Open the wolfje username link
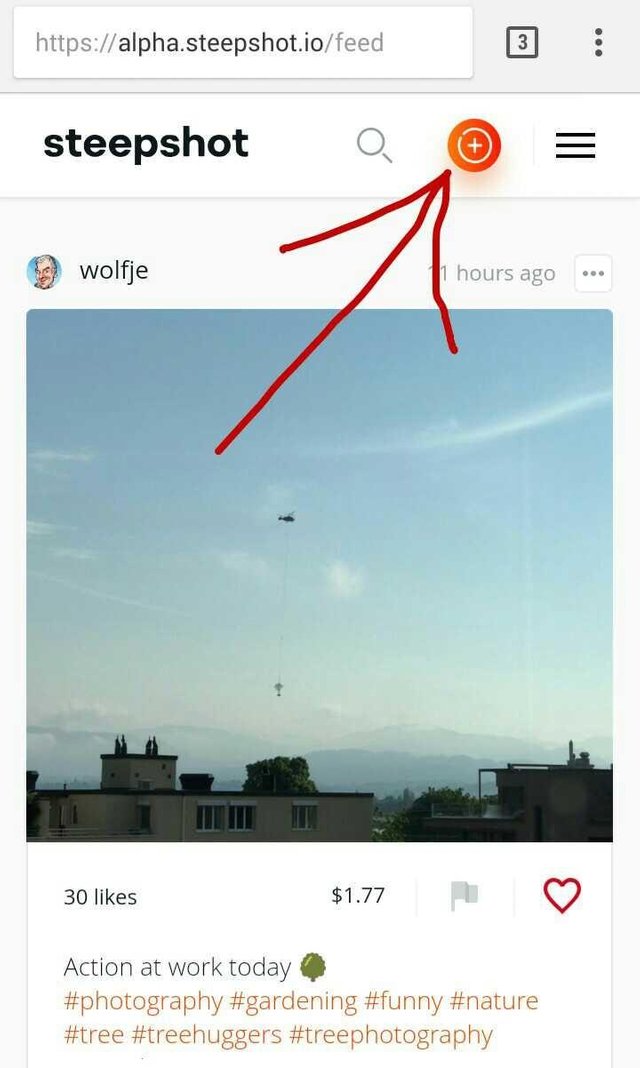Viewport: 640px width, 1068px height. 114,271
